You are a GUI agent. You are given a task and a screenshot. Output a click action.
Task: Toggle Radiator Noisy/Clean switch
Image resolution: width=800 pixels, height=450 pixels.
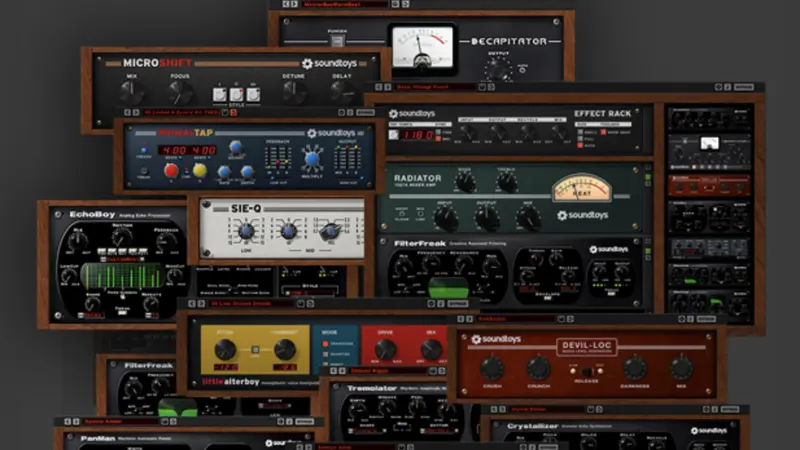(402, 214)
